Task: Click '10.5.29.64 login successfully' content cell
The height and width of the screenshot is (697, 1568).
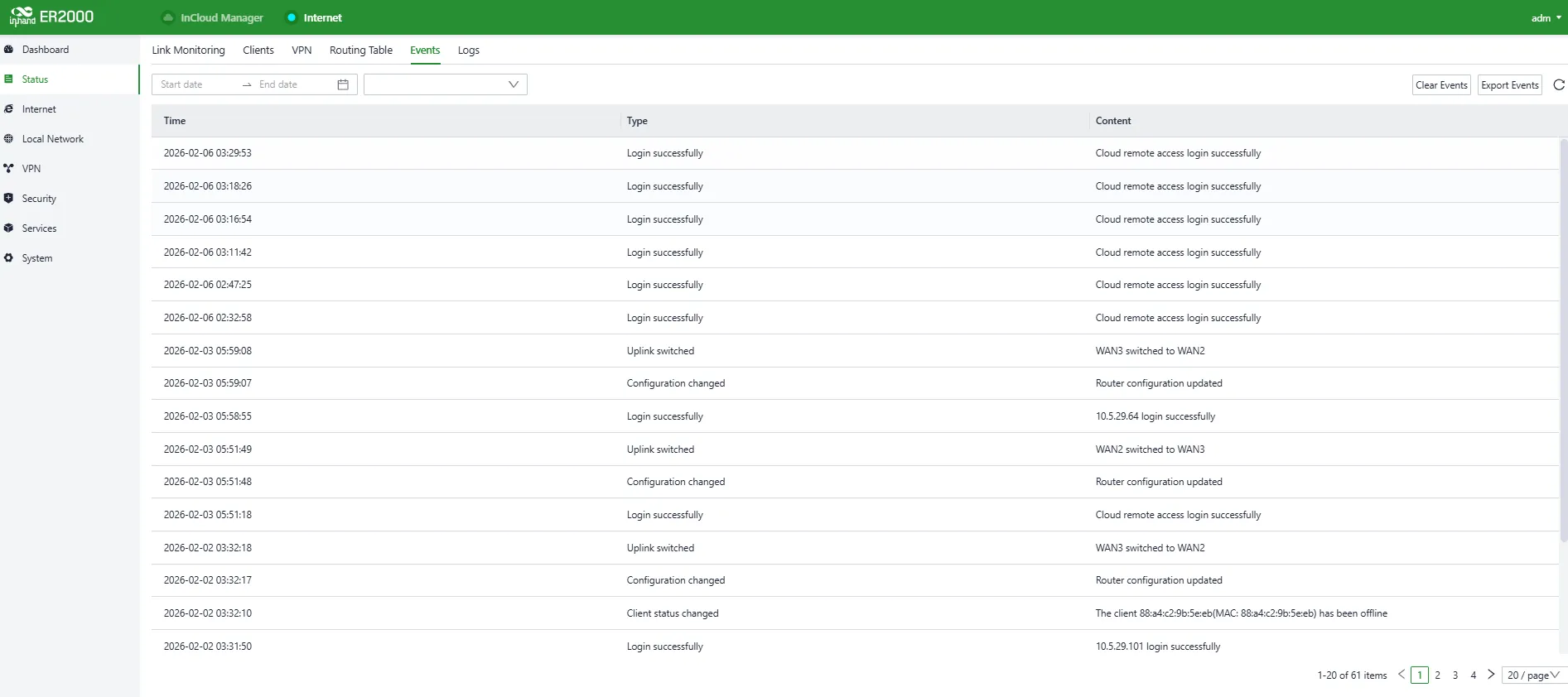Action: click(1155, 416)
